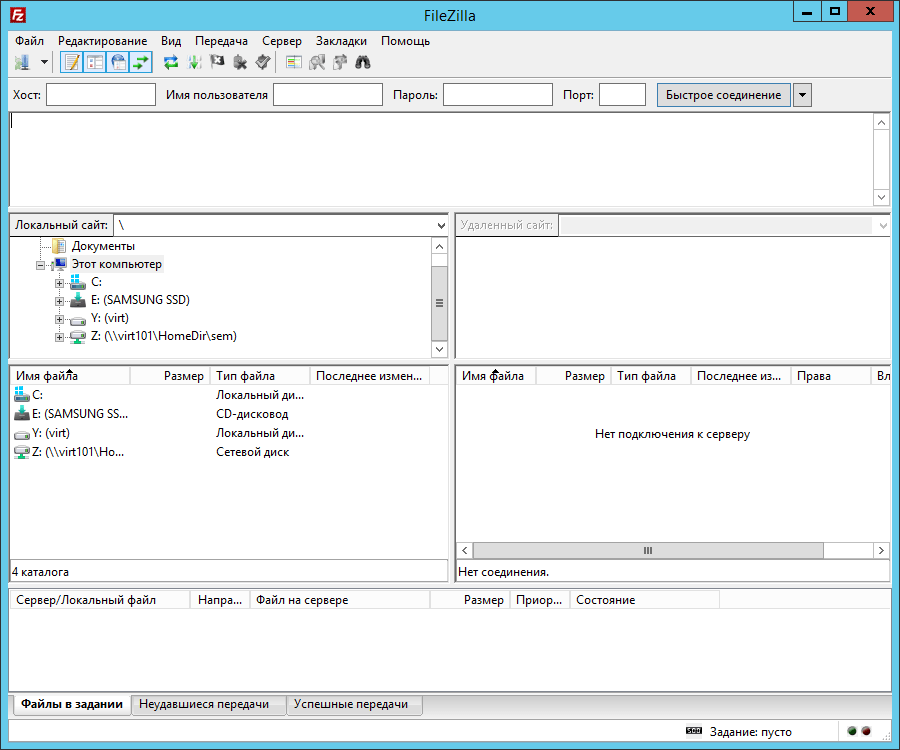Toggle directory comparison icon
Screen dimensions: 900x750
point(317,62)
